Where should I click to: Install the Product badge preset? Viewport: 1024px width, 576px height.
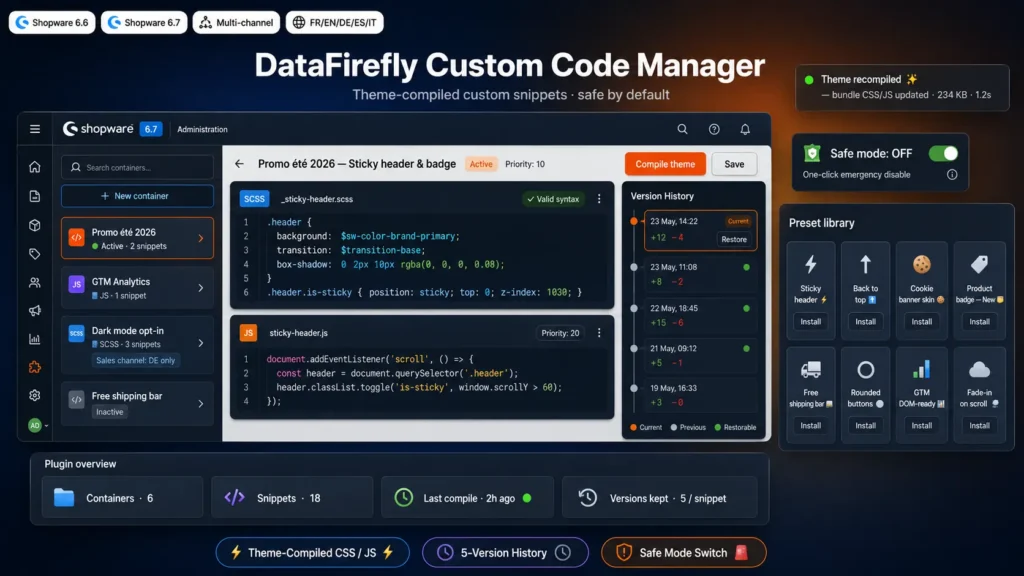[x=979, y=321]
